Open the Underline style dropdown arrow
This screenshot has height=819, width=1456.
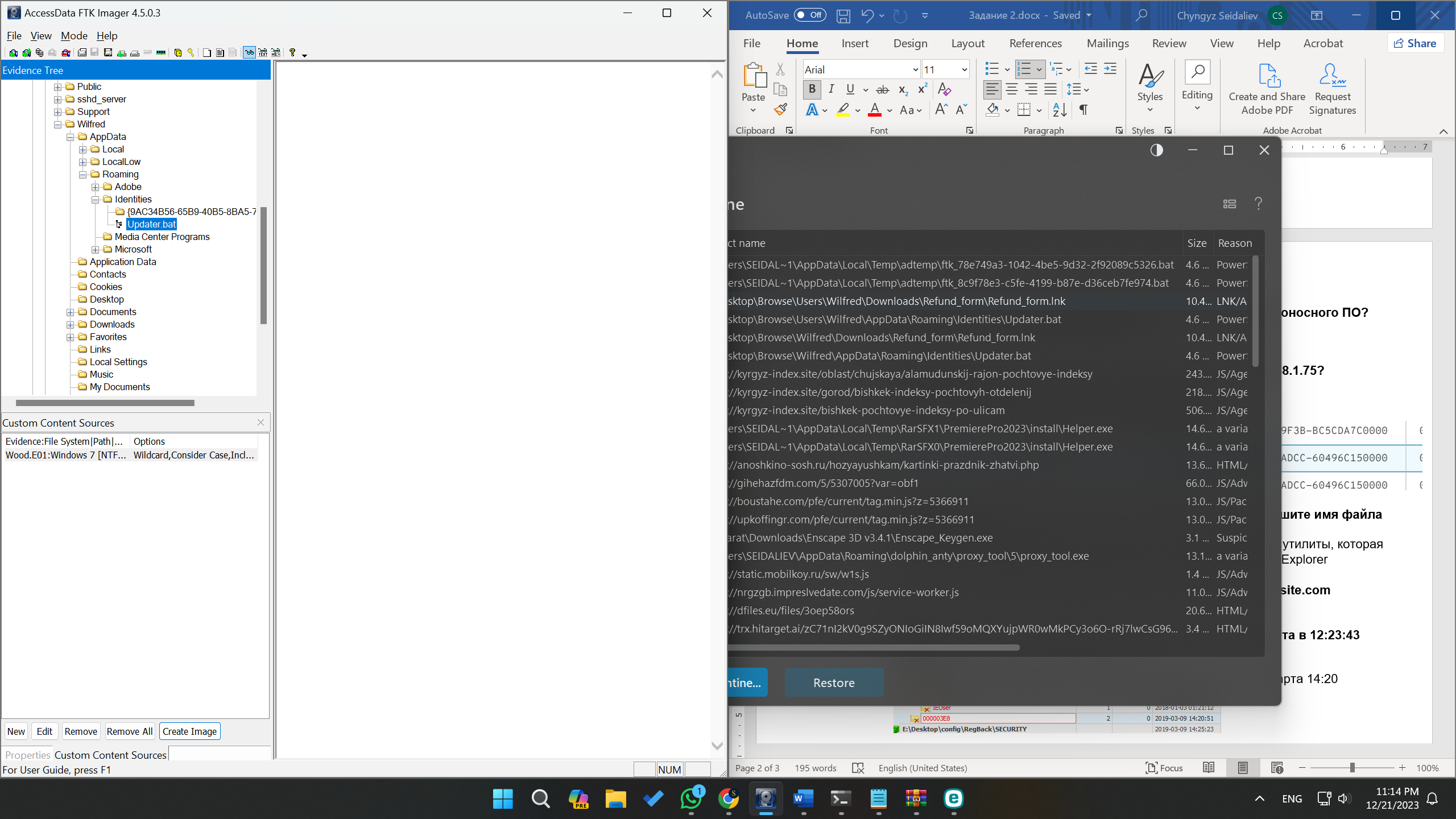pos(865,90)
